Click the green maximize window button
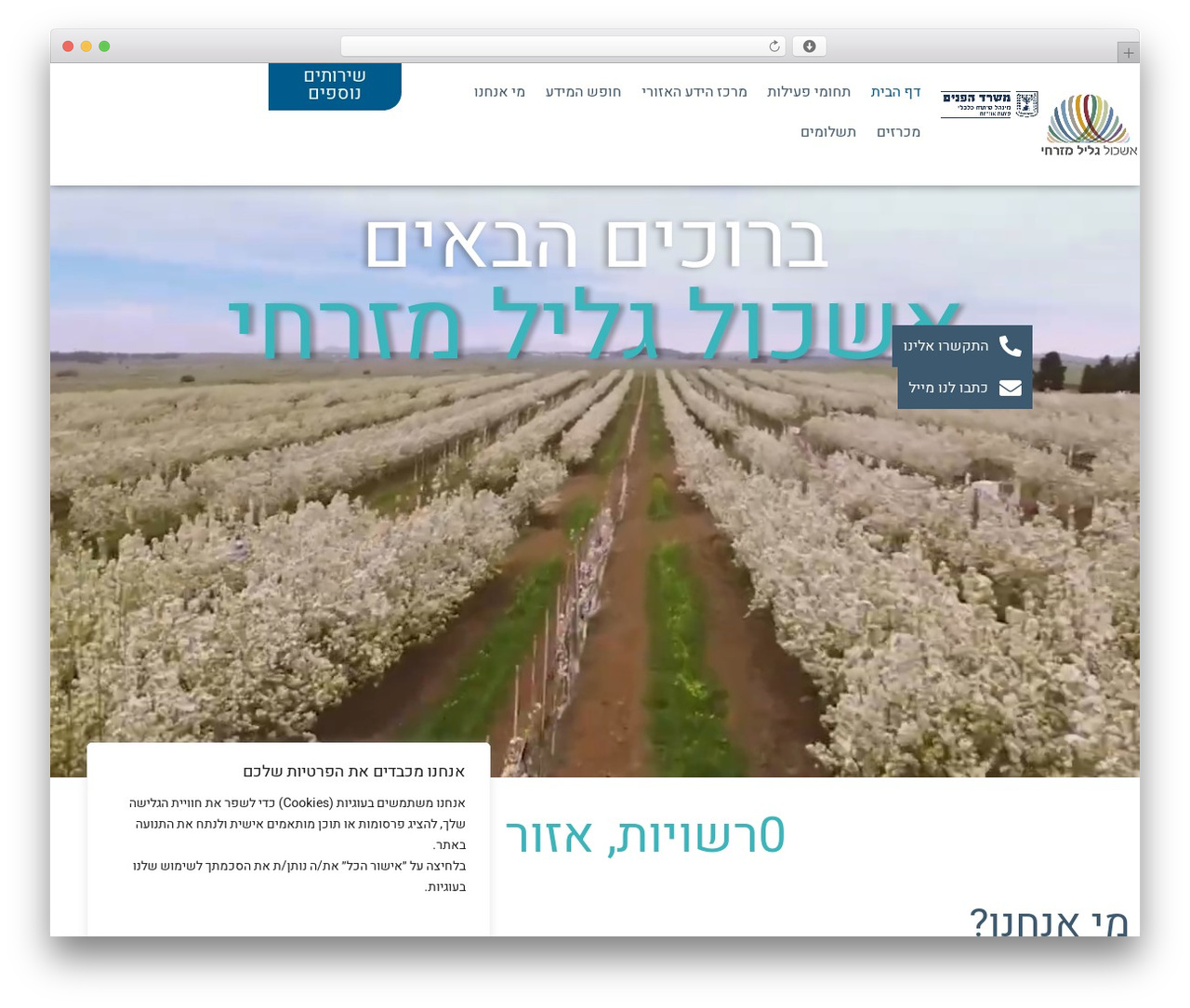1190x1008 pixels. click(x=104, y=46)
